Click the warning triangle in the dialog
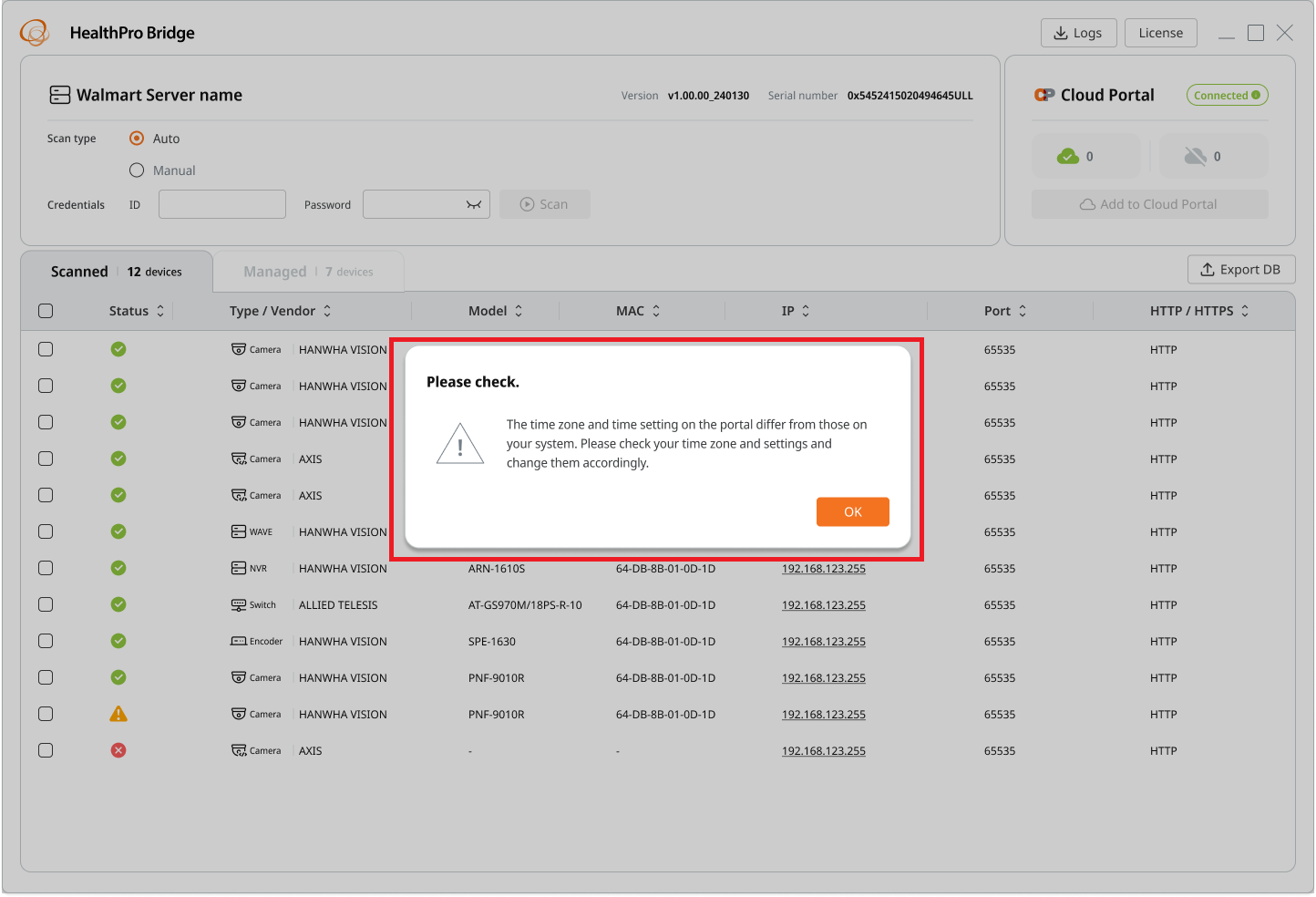 460,444
